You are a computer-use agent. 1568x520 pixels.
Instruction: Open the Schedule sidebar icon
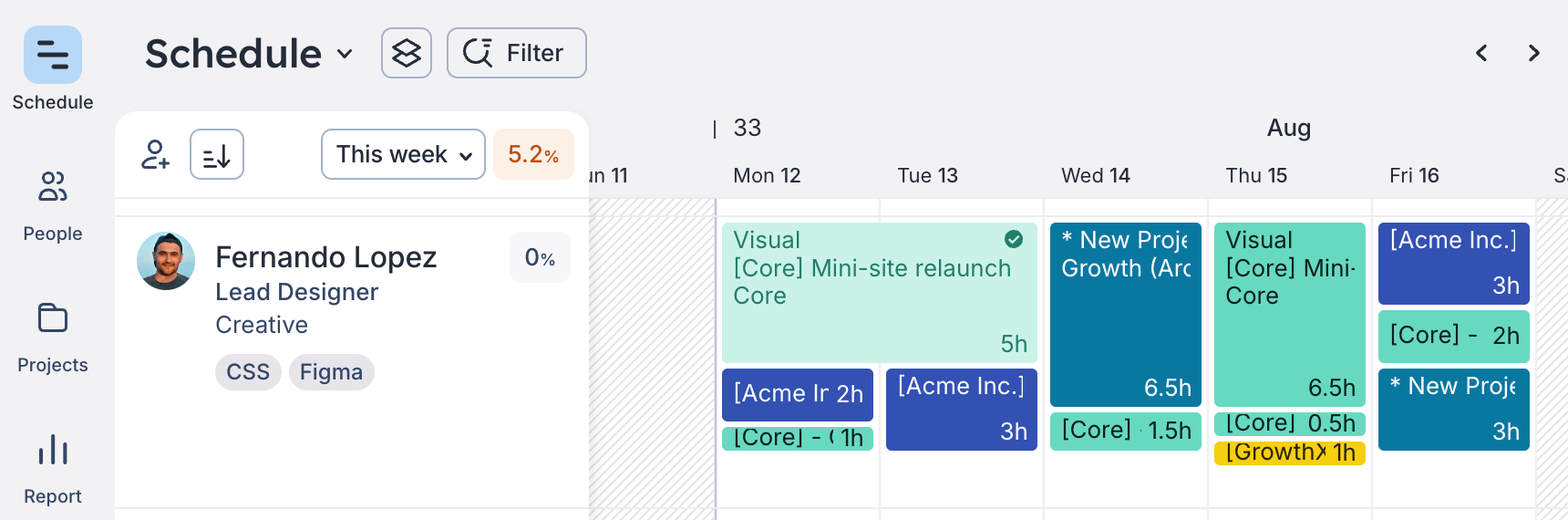pyautogui.click(x=53, y=56)
